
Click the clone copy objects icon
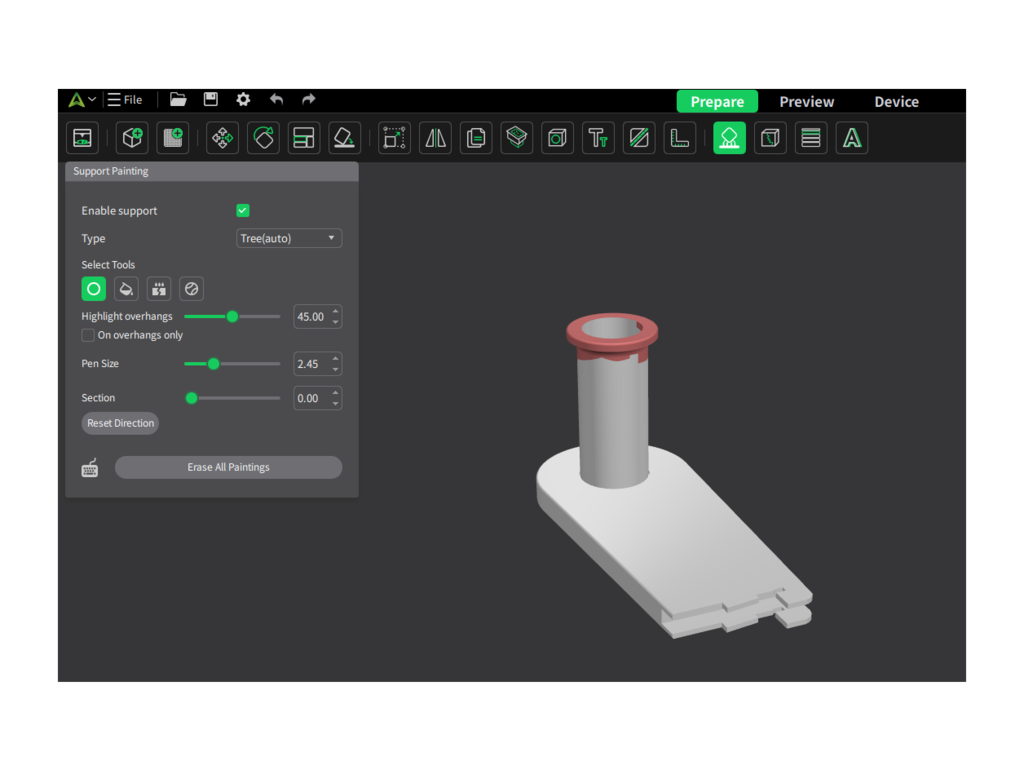pos(476,138)
